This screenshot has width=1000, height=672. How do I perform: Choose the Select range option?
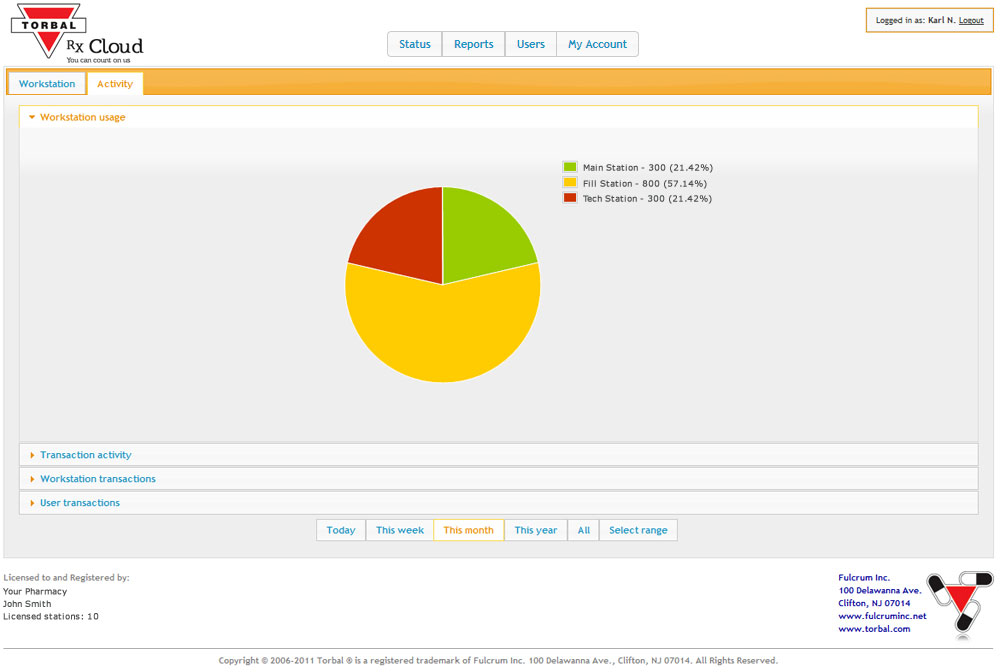coord(638,530)
